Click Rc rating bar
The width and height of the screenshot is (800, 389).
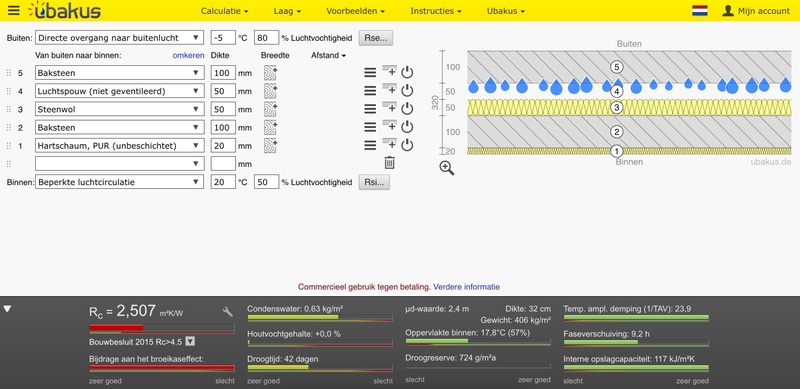[x=162, y=328]
